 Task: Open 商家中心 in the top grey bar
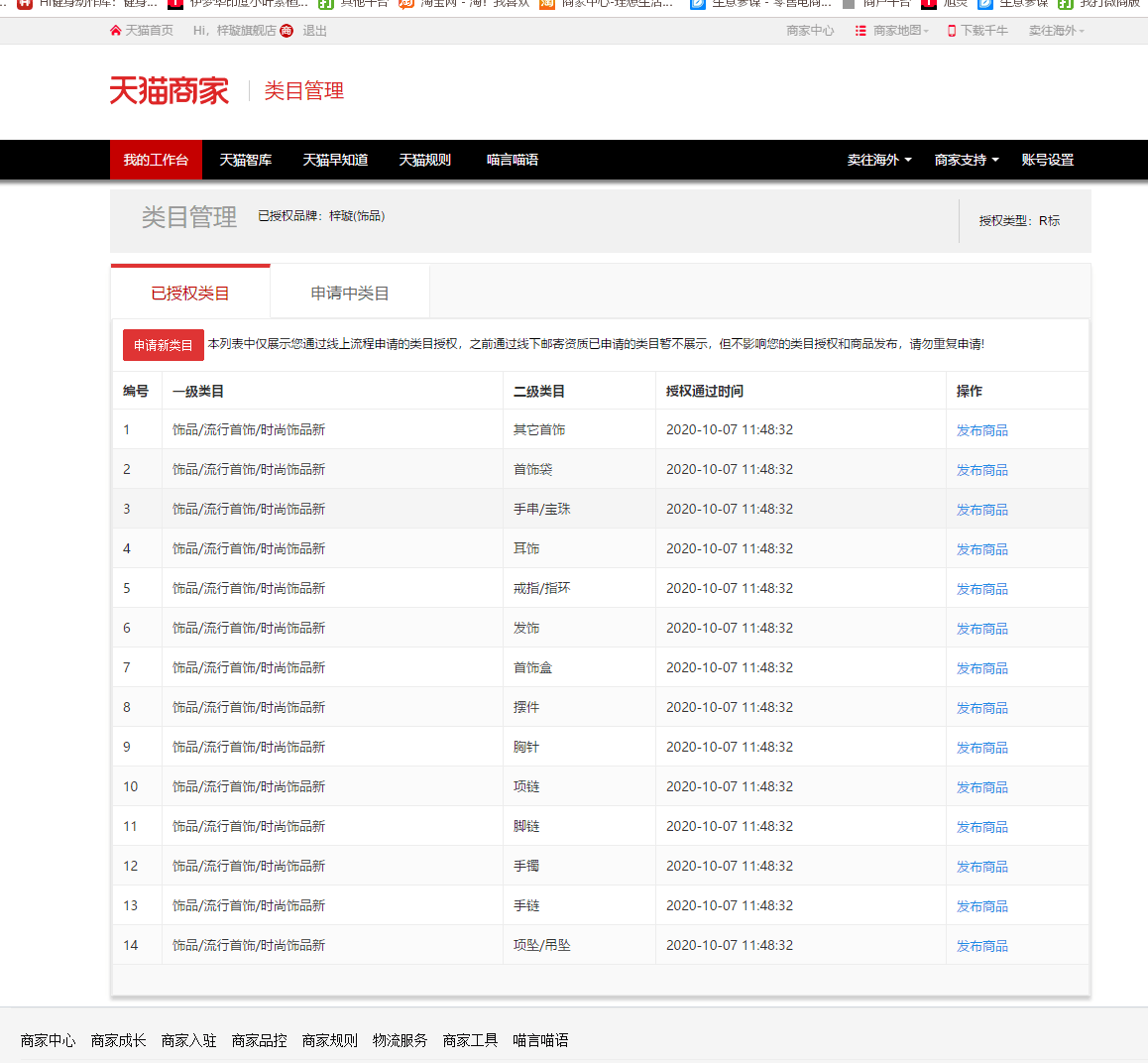click(810, 31)
